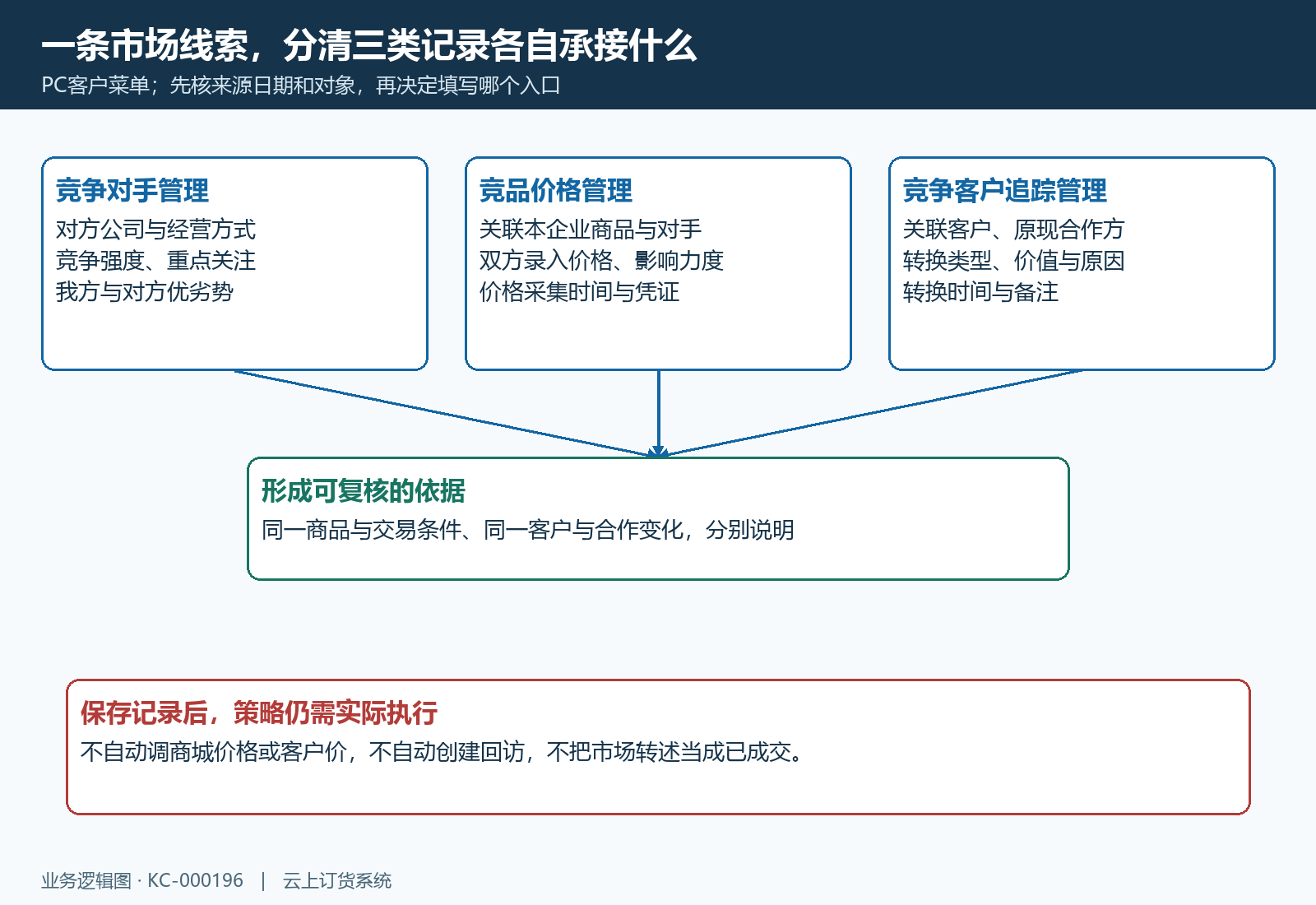Click the footer text 云上订货系统
Screen dimensions: 1316x905
coord(337,881)
